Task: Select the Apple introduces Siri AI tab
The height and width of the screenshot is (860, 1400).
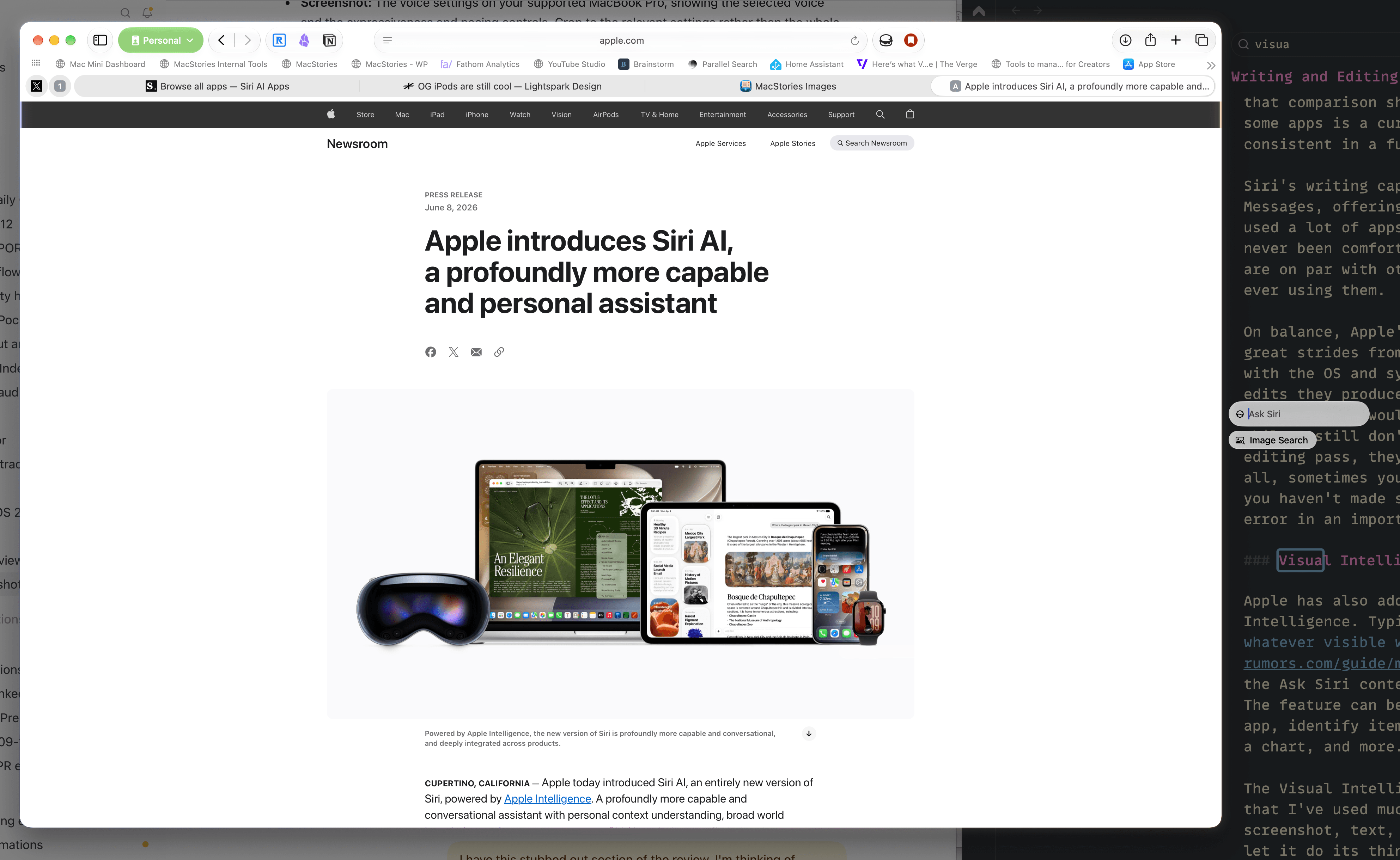Action: coord(1073,86)
